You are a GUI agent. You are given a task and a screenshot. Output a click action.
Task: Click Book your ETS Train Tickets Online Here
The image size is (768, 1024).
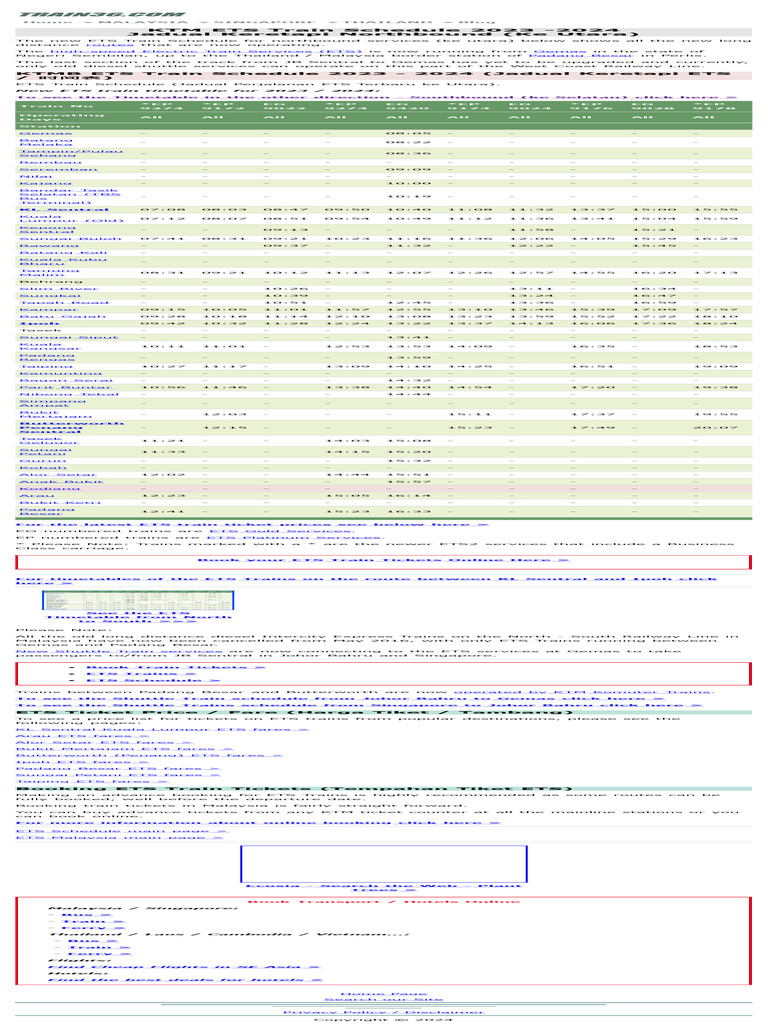[x=383, y=560]
